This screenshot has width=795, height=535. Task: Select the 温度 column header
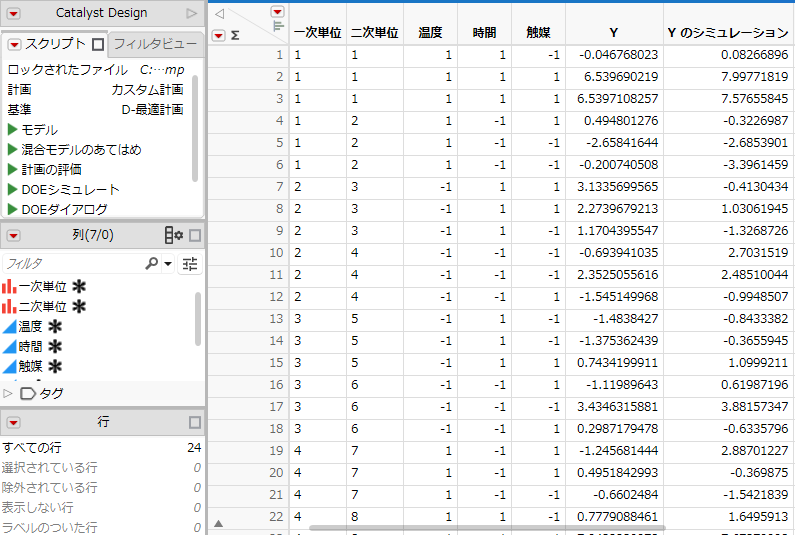[430, 33]
